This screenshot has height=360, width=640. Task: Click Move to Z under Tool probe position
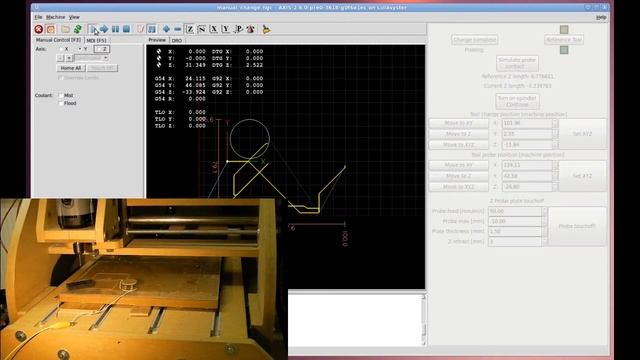pos(458,176)
